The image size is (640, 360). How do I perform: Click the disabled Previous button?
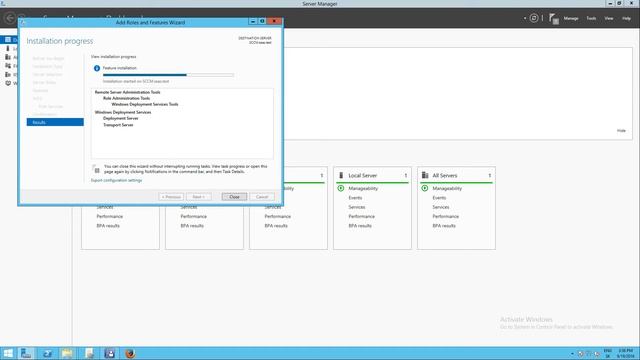pyautogui.click(x=171, y=197)
